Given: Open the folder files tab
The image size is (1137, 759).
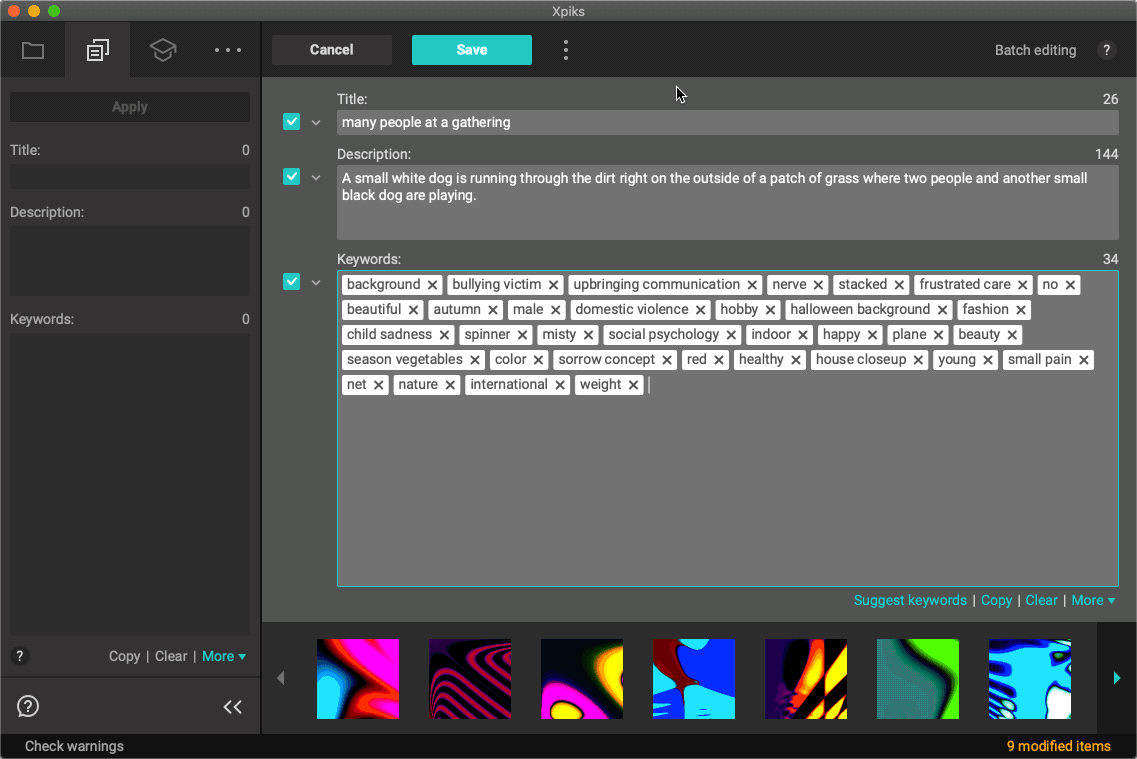Looking at the screenshot, I should (33, 50).
